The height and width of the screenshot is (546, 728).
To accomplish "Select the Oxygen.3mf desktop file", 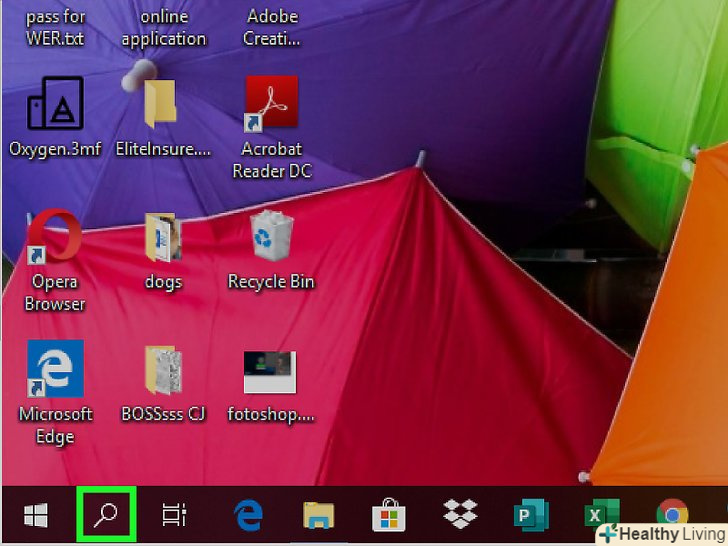I will pyautogui.click(x=55, y=104).
